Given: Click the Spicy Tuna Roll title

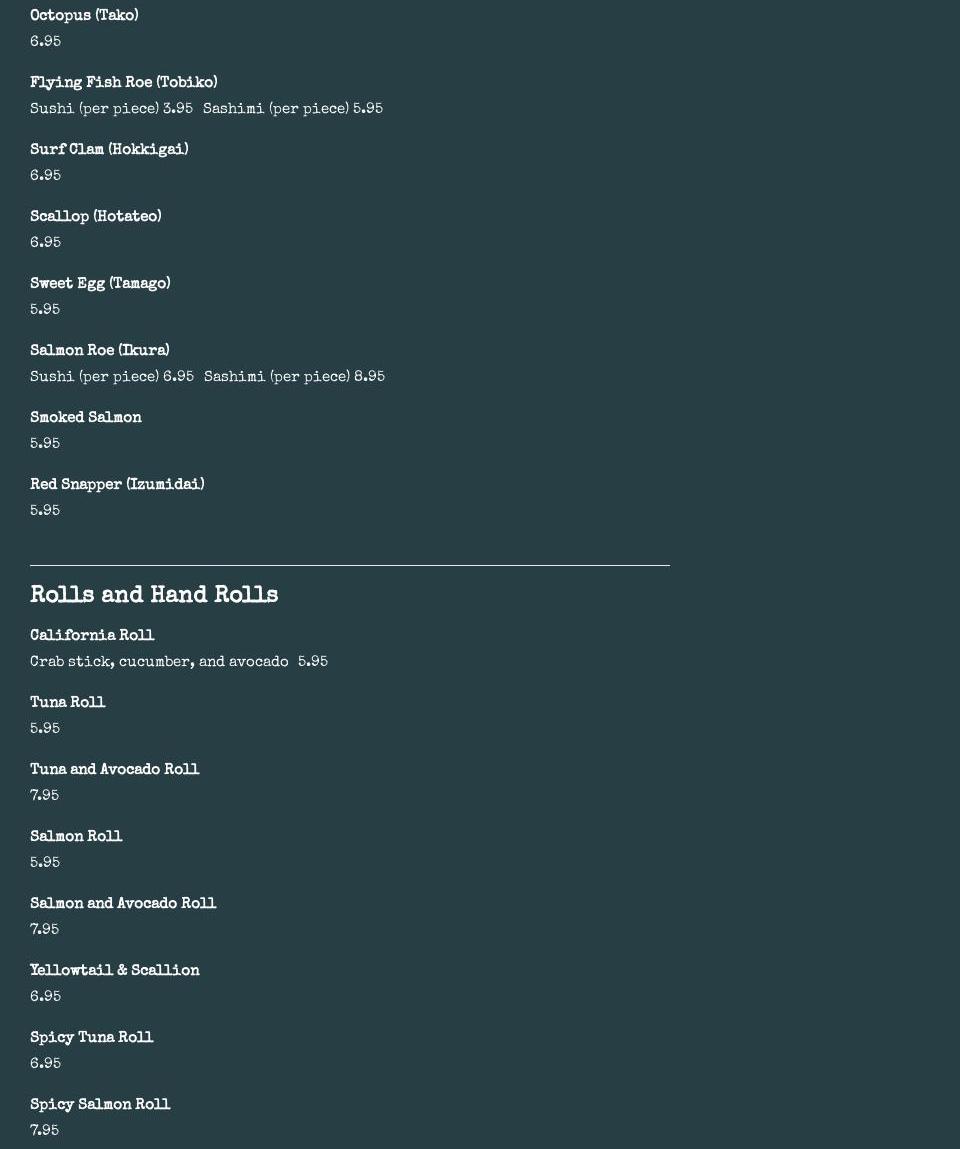Looking at the screenshot, I should 92,1038.
